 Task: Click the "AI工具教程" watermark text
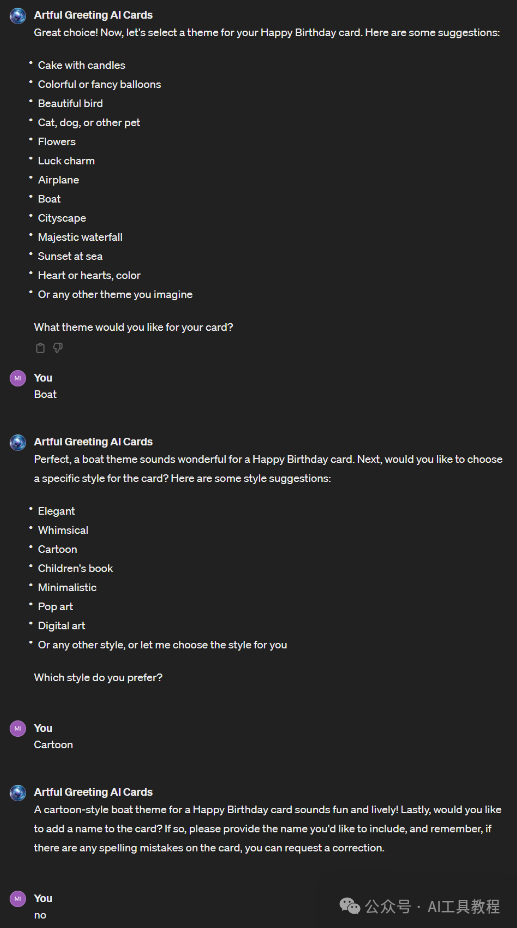(464, 906)
